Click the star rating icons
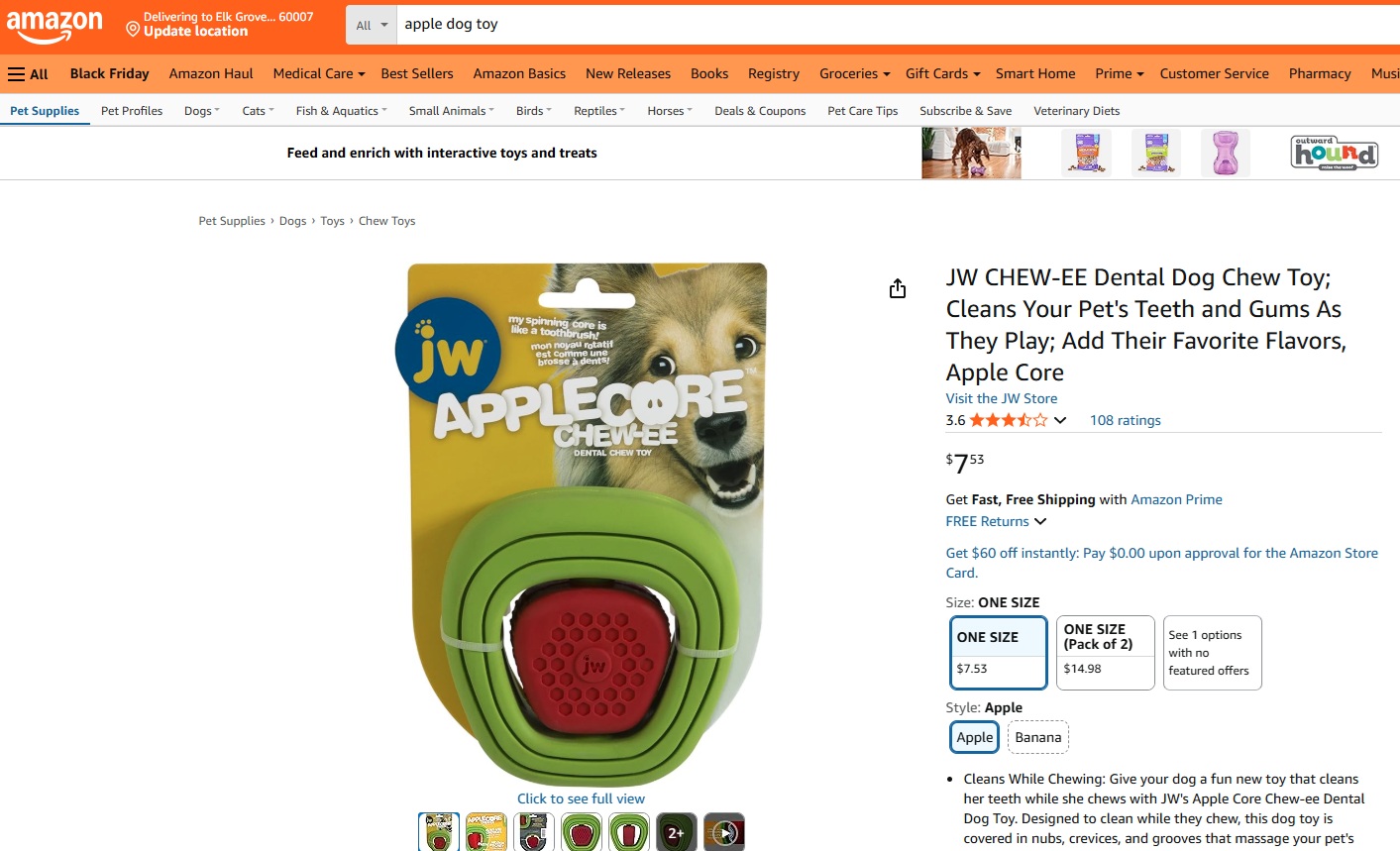 click(x=1008, y=420)
